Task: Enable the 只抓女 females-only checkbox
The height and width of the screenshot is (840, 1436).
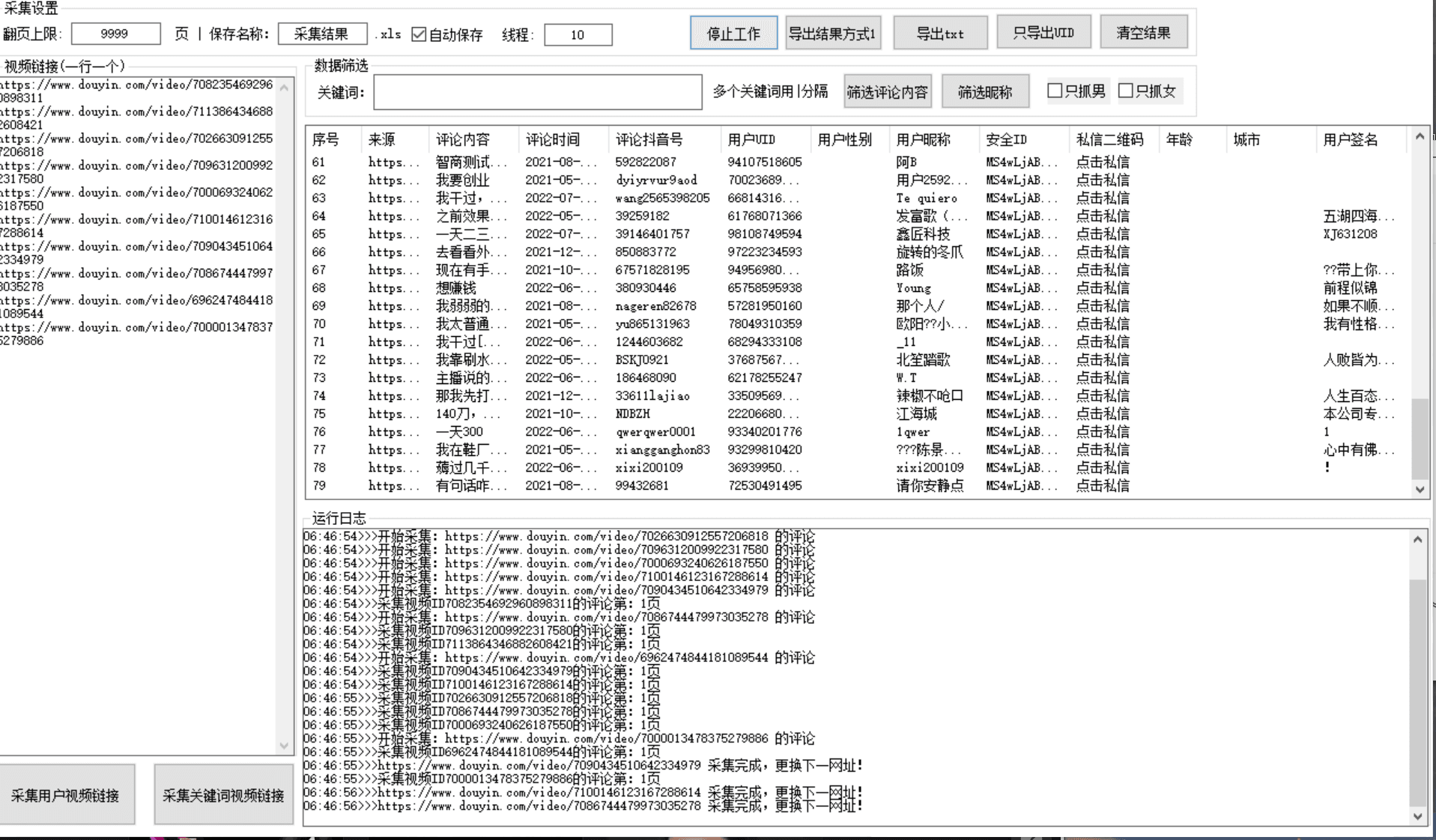Action: click(x=1124, y=90)
